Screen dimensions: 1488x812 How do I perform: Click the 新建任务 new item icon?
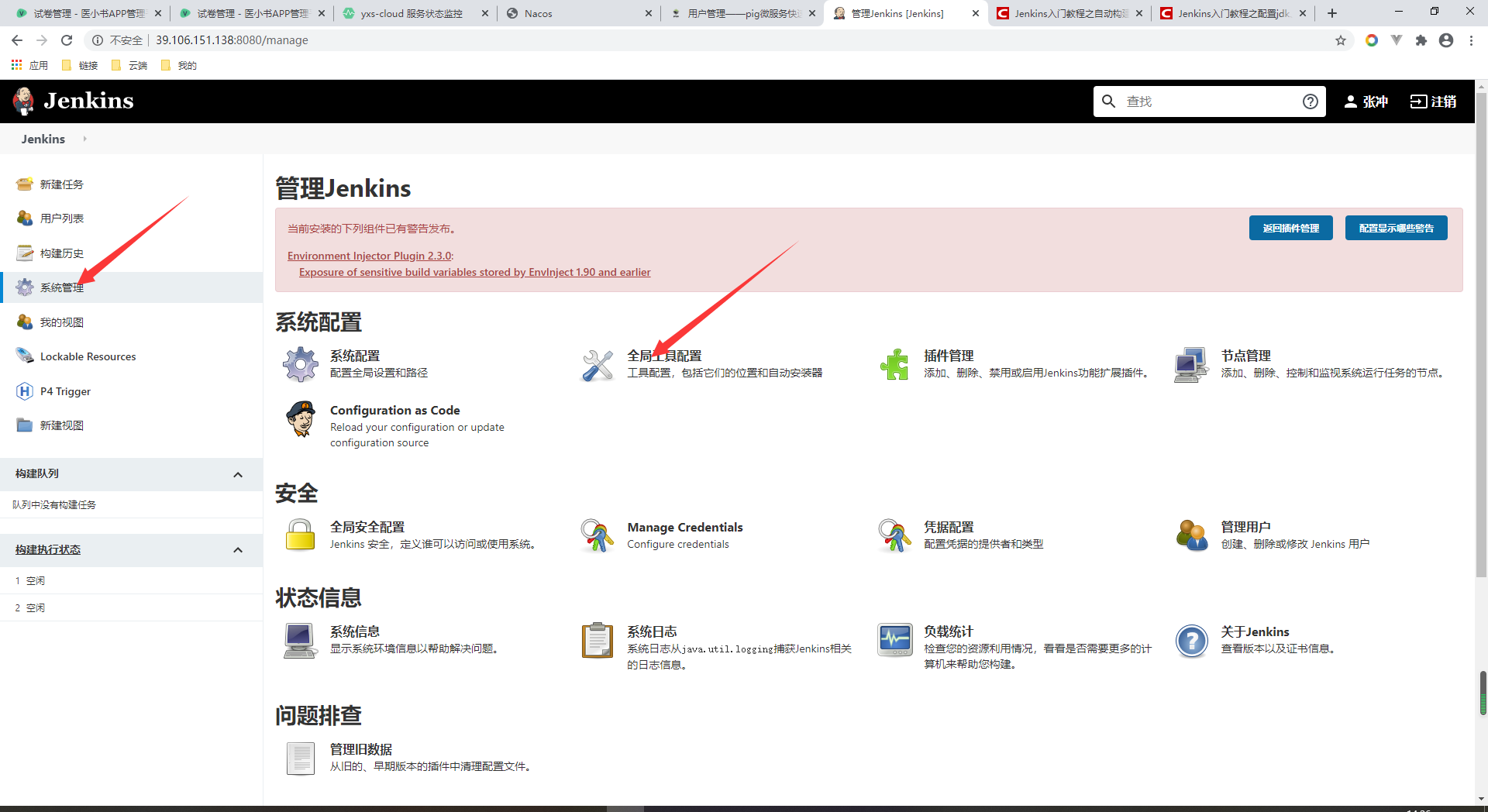click(x=25, y=184)
